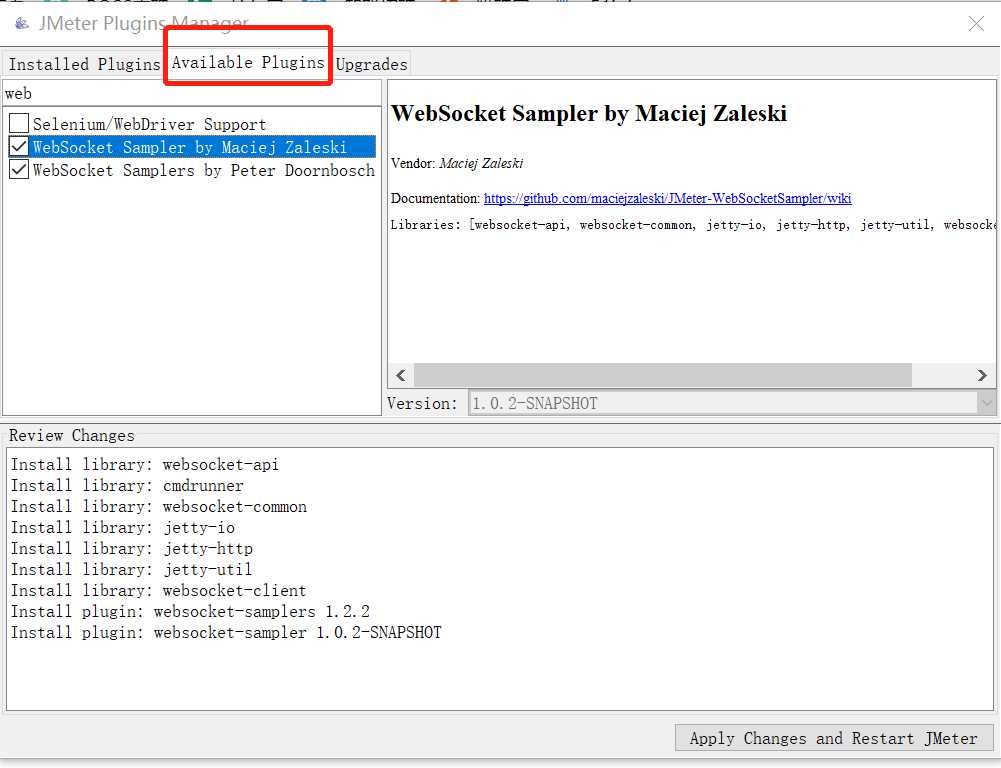Click 'Install library: jetty-io' line

(x=123, y=527)
